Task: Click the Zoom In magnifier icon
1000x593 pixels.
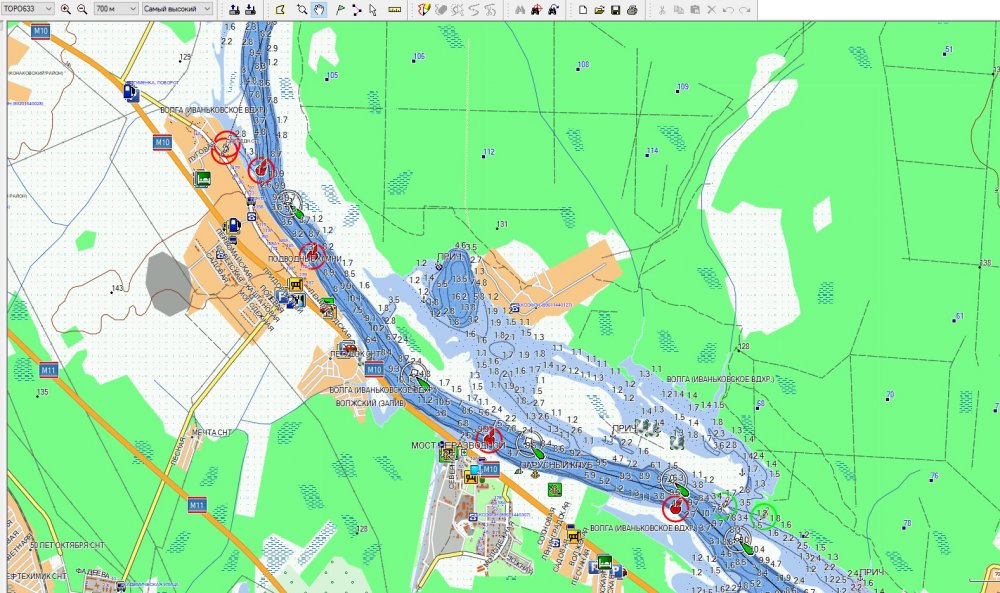Action: click(66, 9)
